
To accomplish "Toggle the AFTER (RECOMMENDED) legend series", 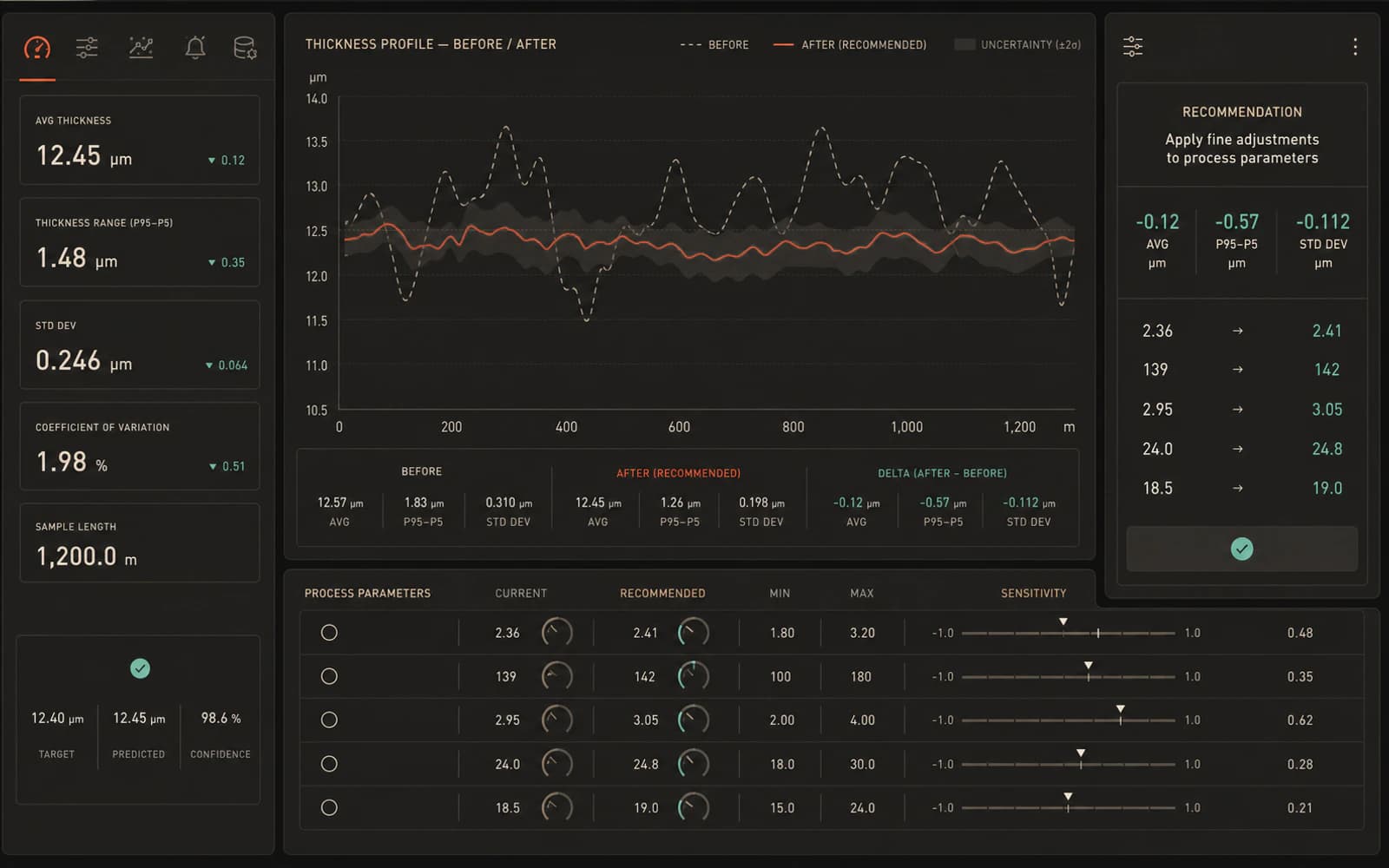I will point(850,44).
